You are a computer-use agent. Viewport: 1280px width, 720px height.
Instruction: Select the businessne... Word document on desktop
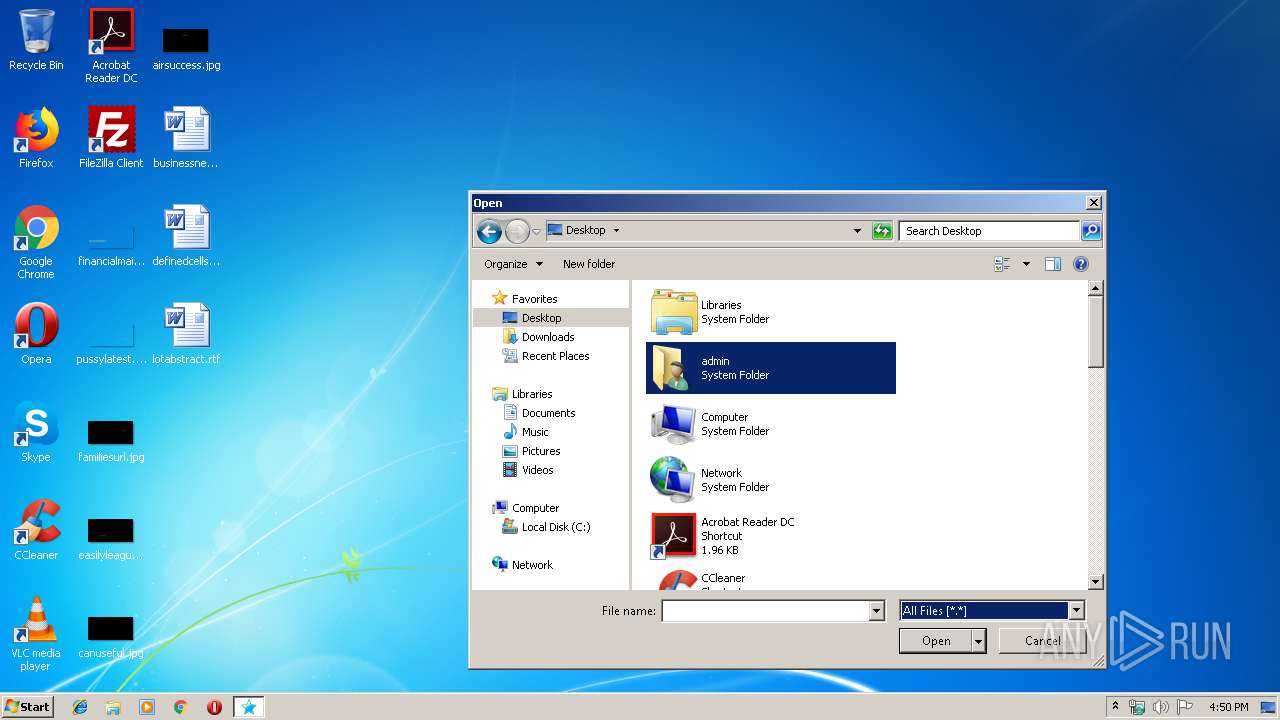(186, 139)
